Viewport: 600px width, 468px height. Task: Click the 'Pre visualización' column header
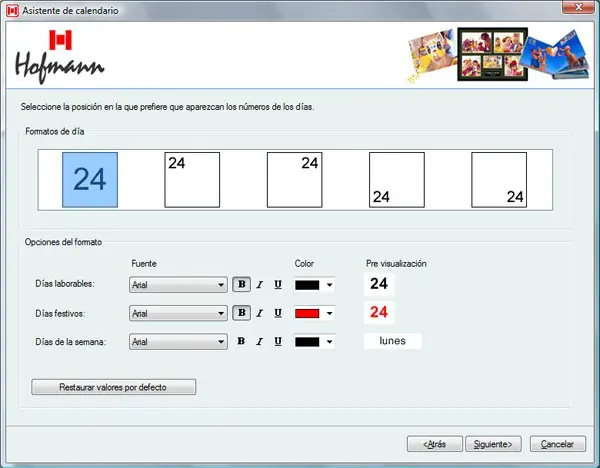396,264
